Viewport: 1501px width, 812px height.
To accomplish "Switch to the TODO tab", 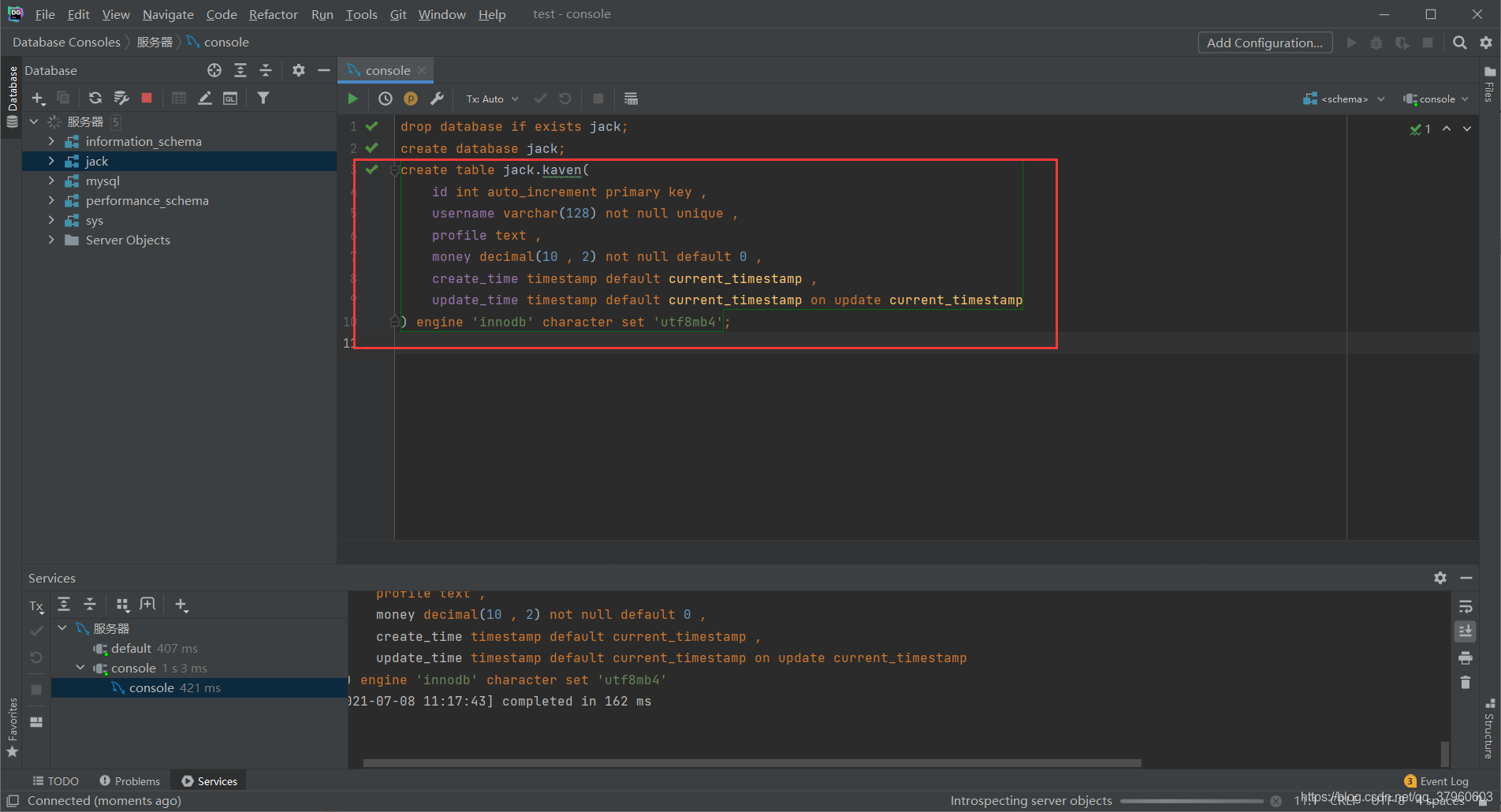I will [x=56, y=780].
